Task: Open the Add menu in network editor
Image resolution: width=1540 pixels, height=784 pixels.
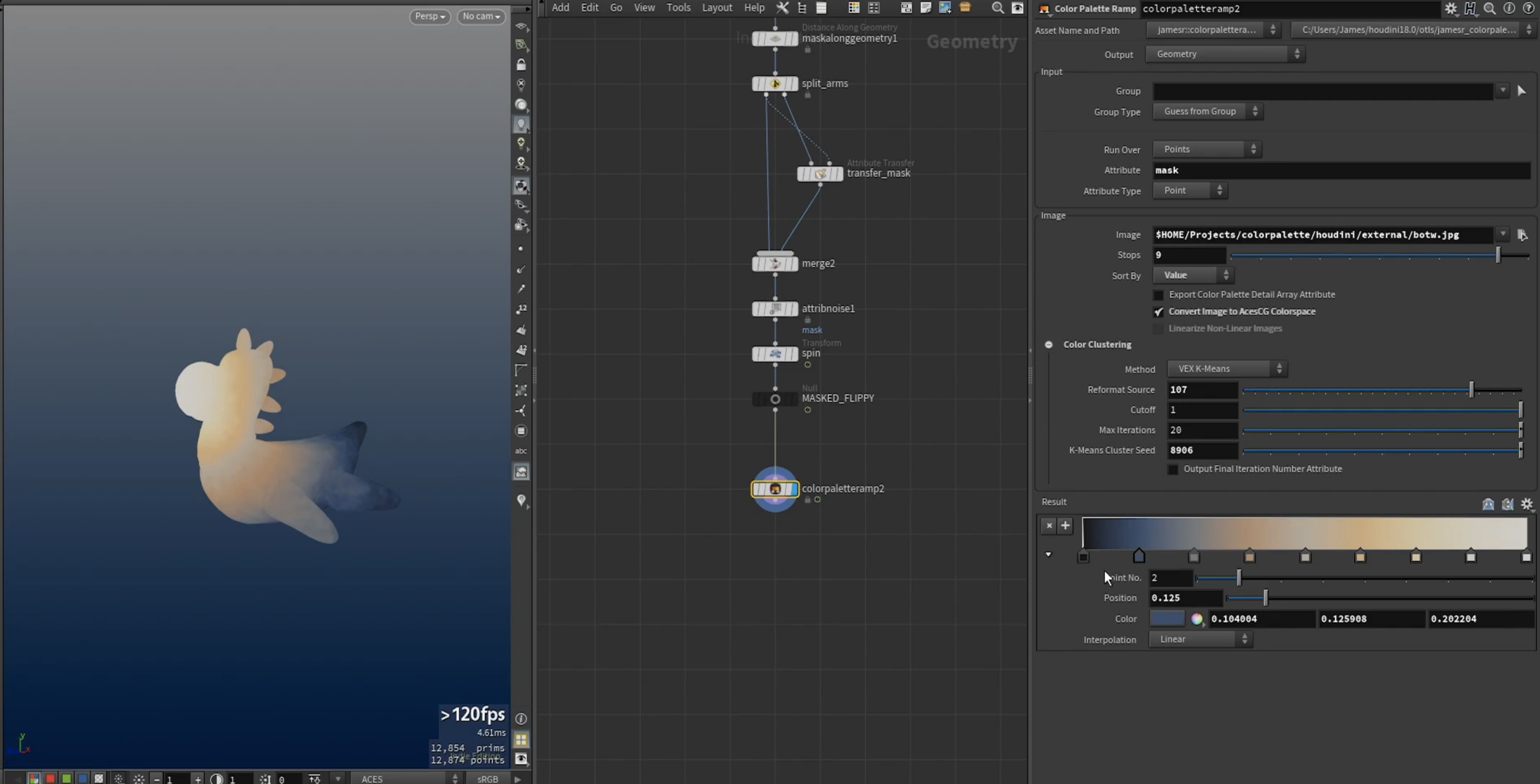Action: (x=560, y=8)
